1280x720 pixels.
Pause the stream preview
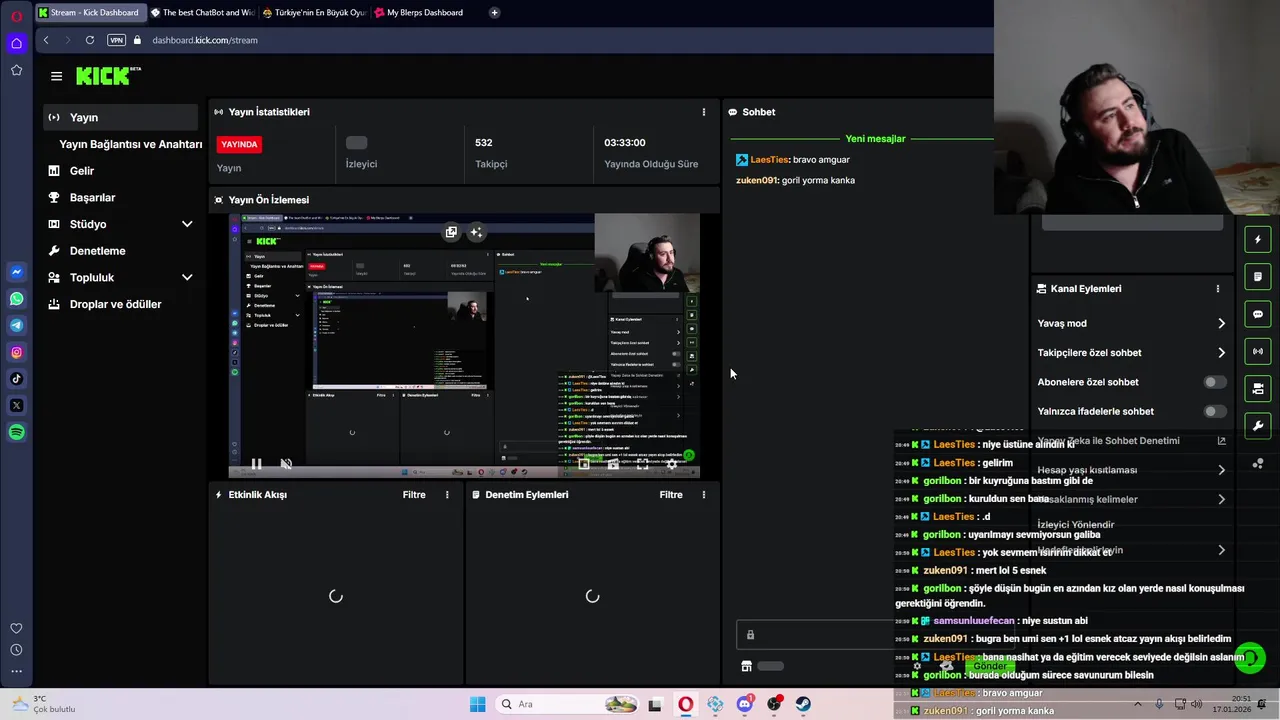pos(256,464)
